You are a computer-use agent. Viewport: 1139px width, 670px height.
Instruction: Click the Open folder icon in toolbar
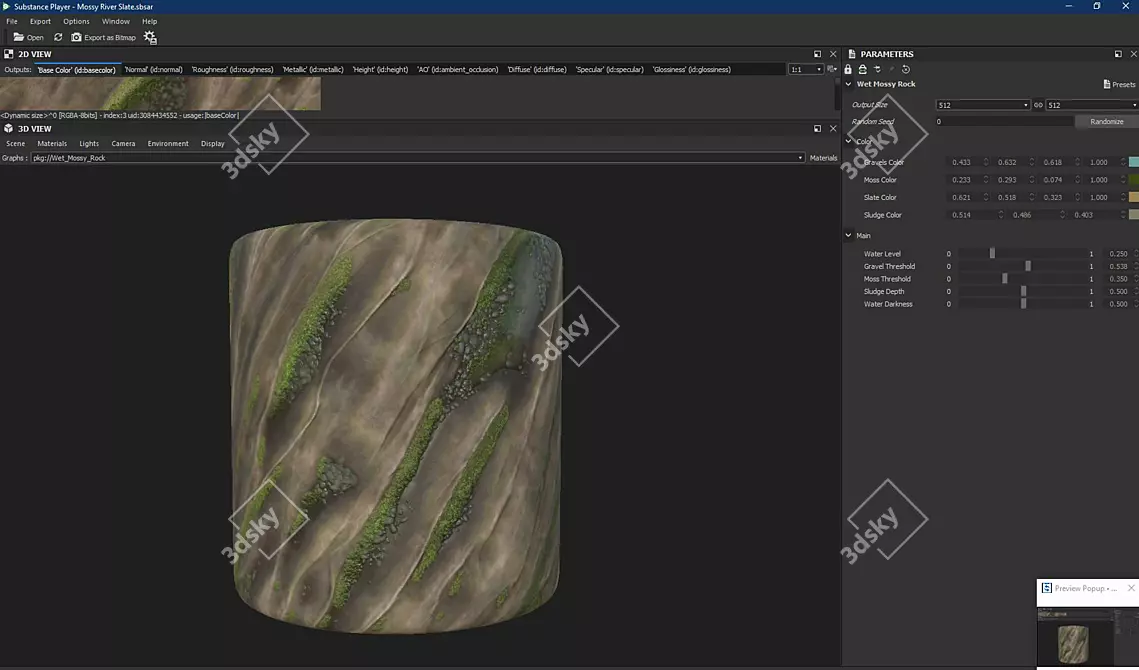point(19,37)
